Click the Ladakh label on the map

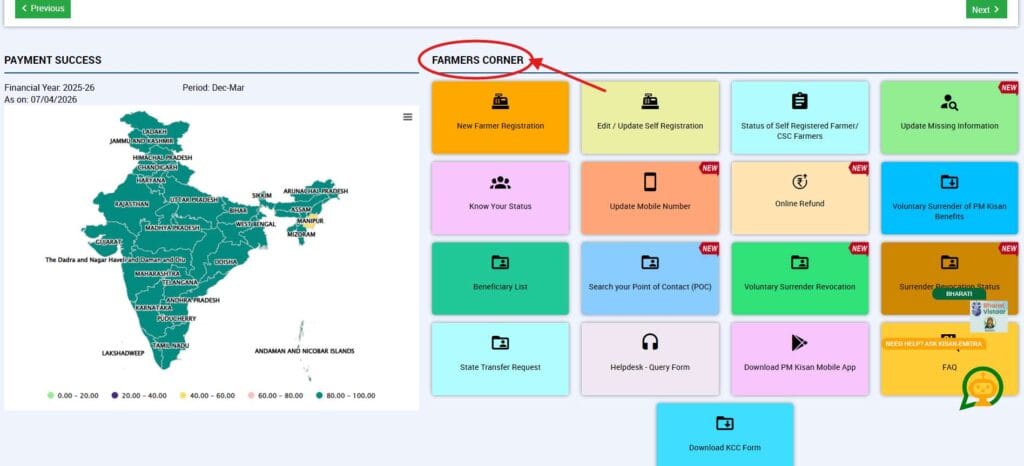155,131
